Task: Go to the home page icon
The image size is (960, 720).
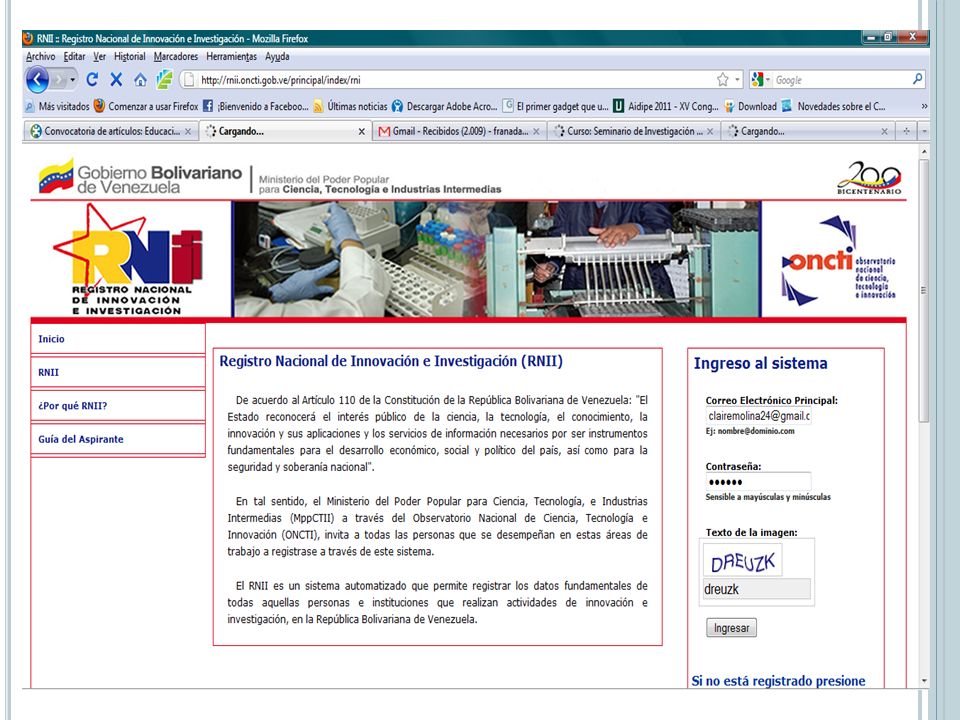Action: [140, 80]
